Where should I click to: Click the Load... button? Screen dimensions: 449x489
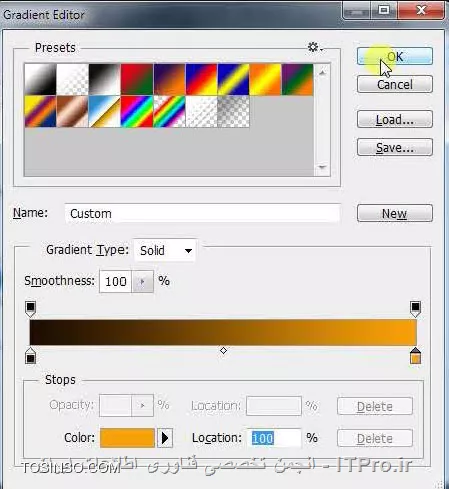click(395, 119)
